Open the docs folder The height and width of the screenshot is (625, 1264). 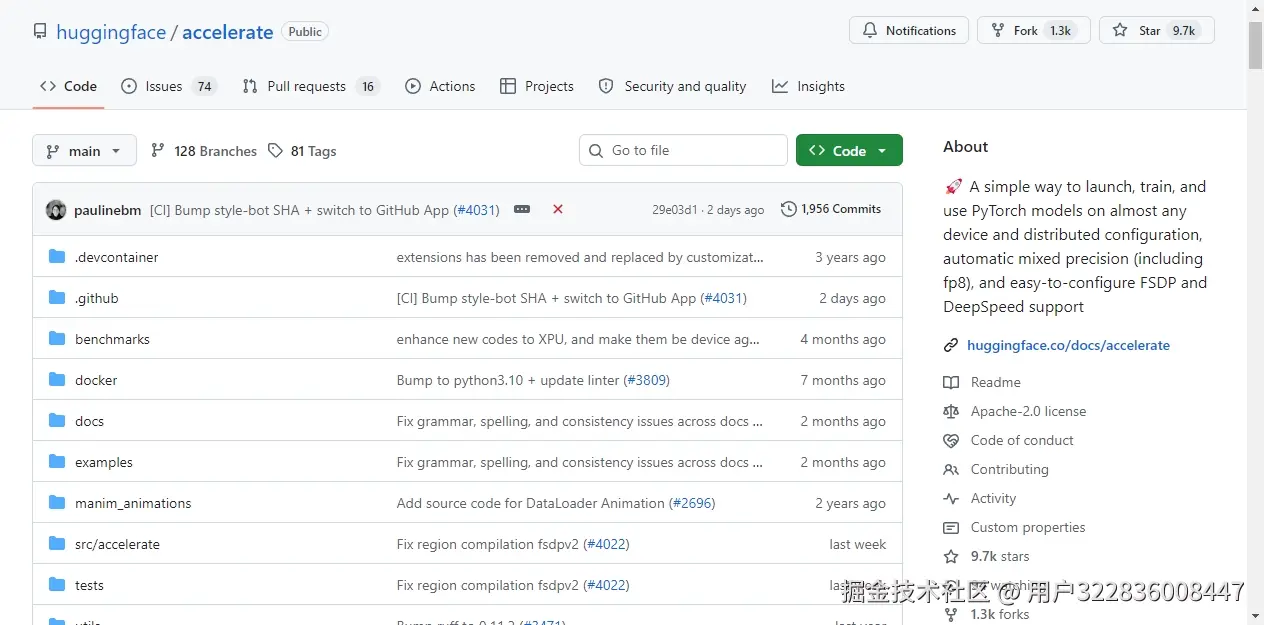pos(89,421)
